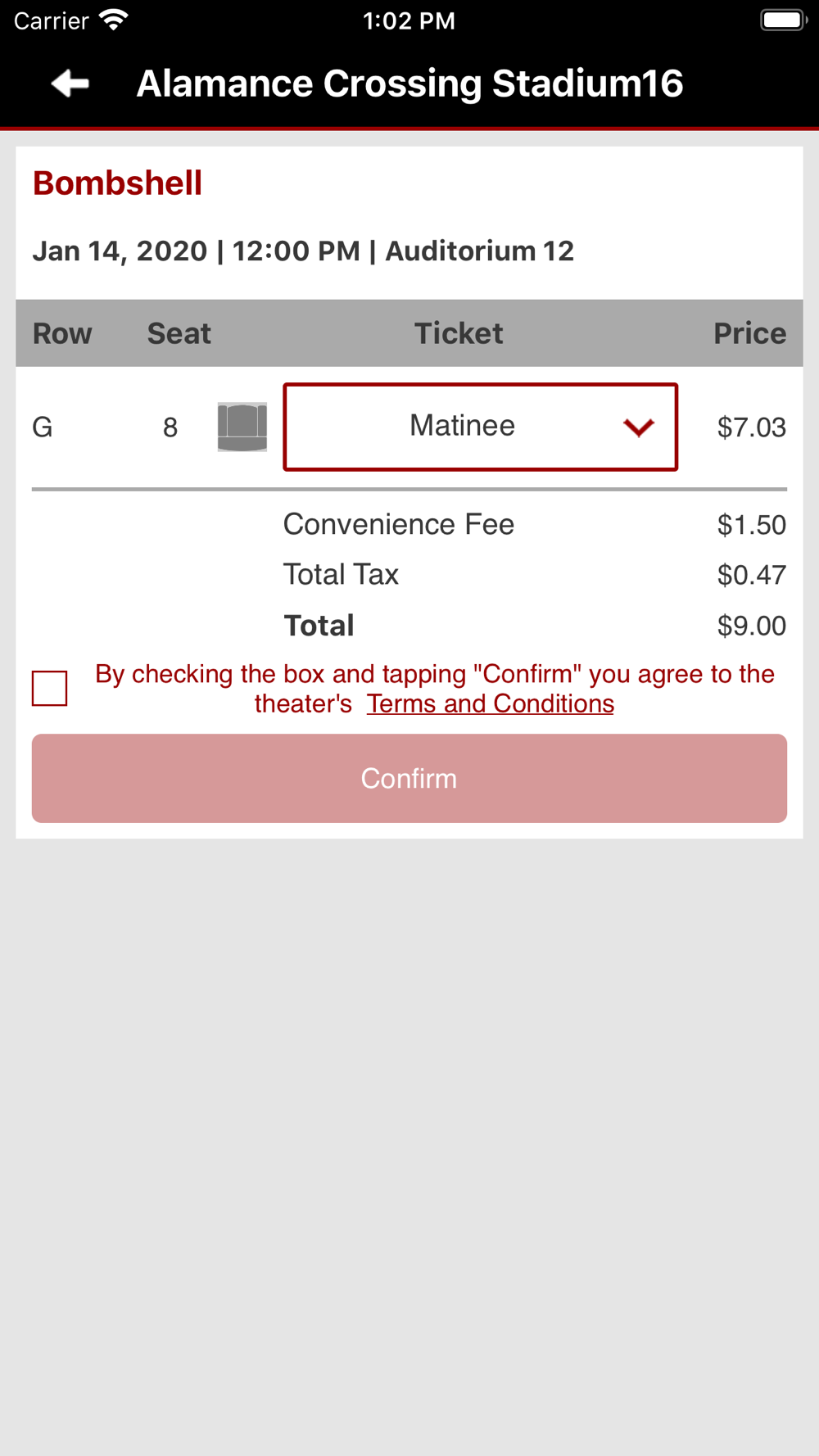Screen dimensions: 819x1456
Task: Open the Matinee ticket type dropdown
Action: coord(481,427)
